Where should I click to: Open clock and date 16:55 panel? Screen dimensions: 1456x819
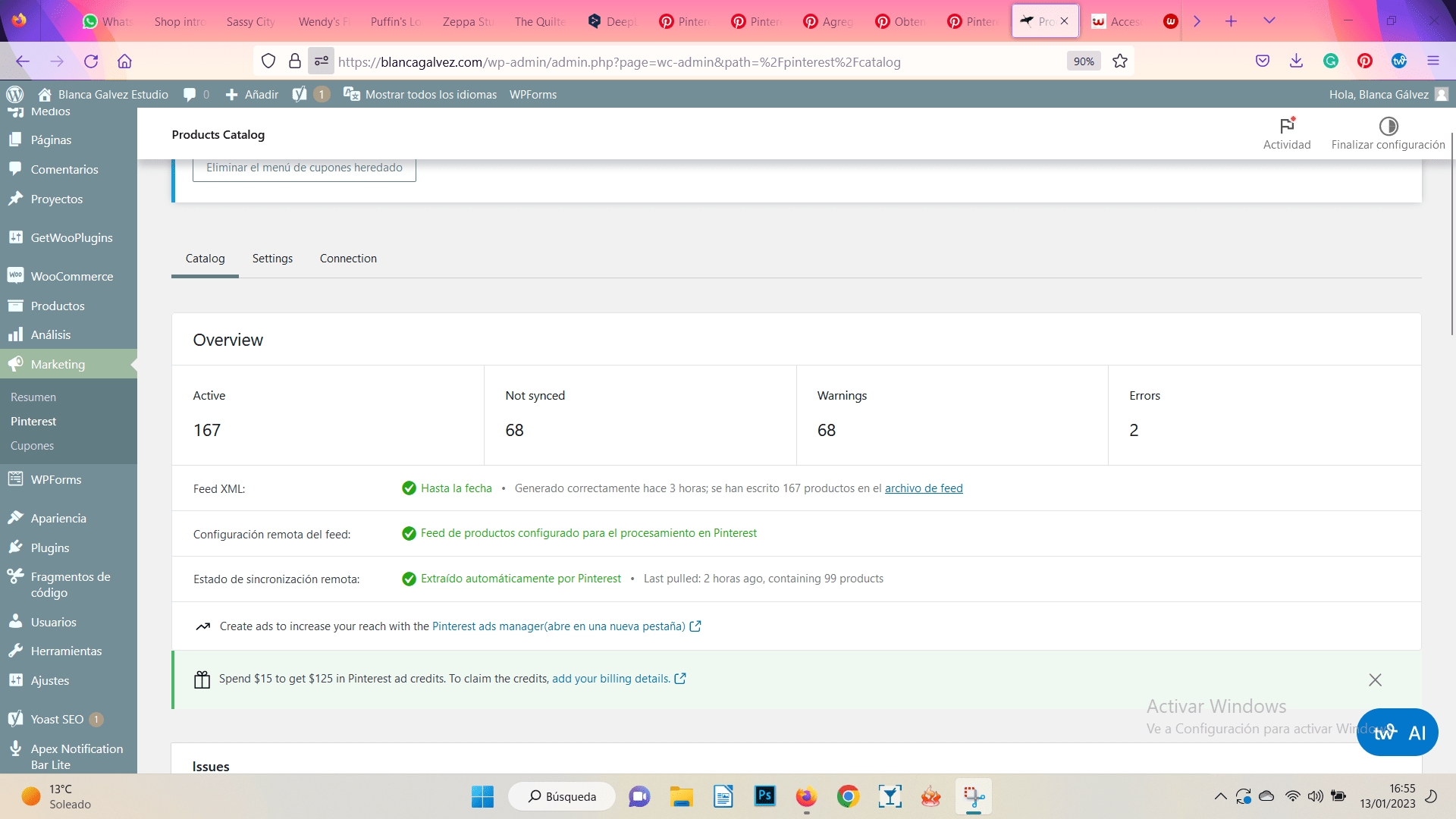click(1388, 796)
